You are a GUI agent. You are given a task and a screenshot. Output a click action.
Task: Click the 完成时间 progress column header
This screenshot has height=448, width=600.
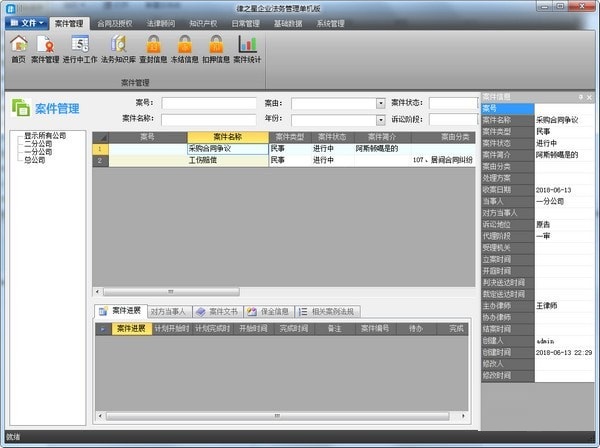coord(294,329)
